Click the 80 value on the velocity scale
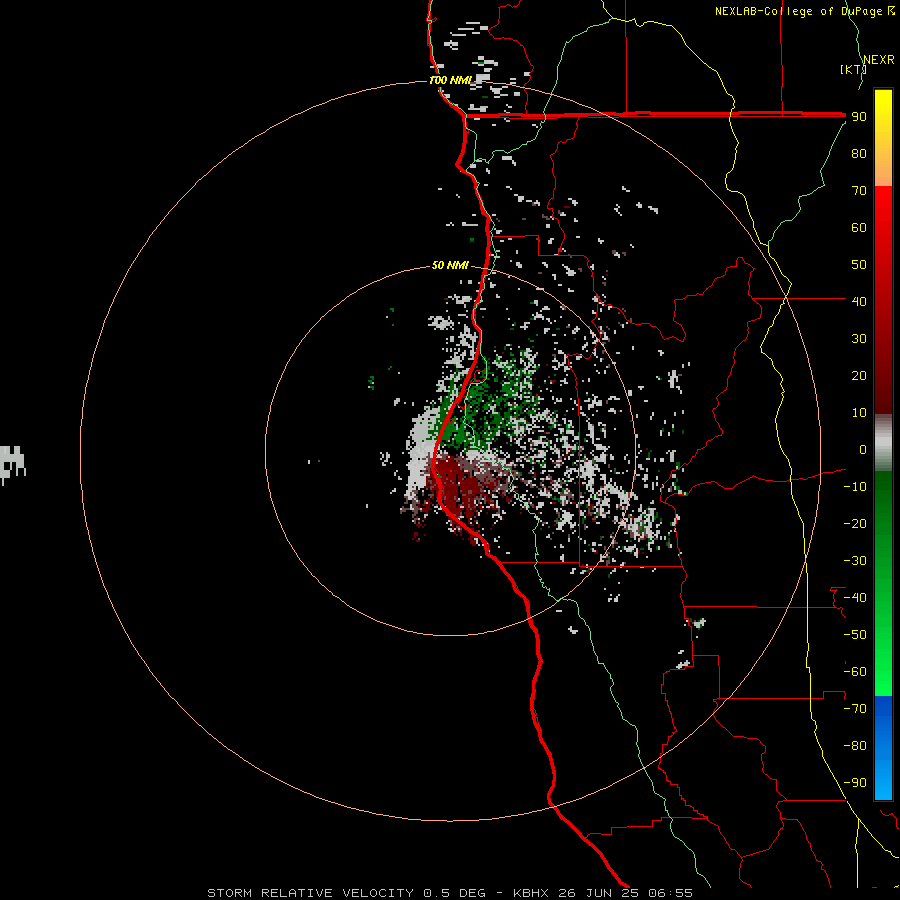 (859, 154)
